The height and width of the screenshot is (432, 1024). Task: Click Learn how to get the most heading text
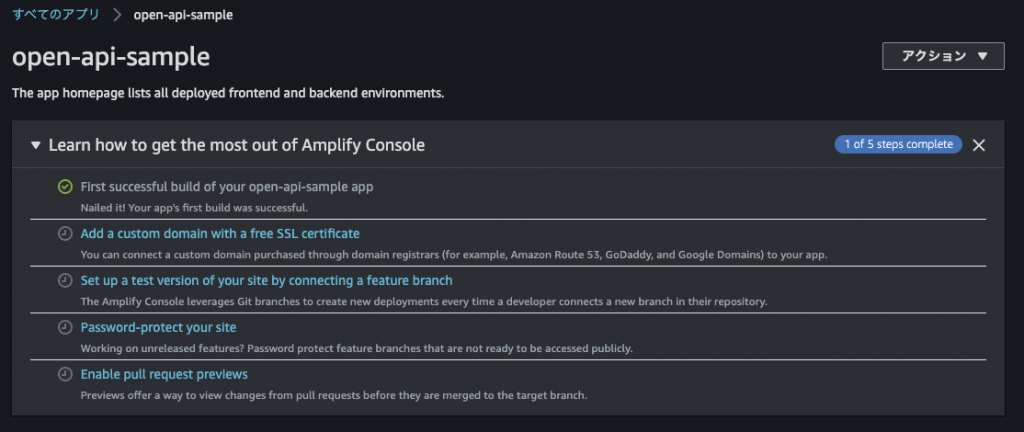click(236, 146)
